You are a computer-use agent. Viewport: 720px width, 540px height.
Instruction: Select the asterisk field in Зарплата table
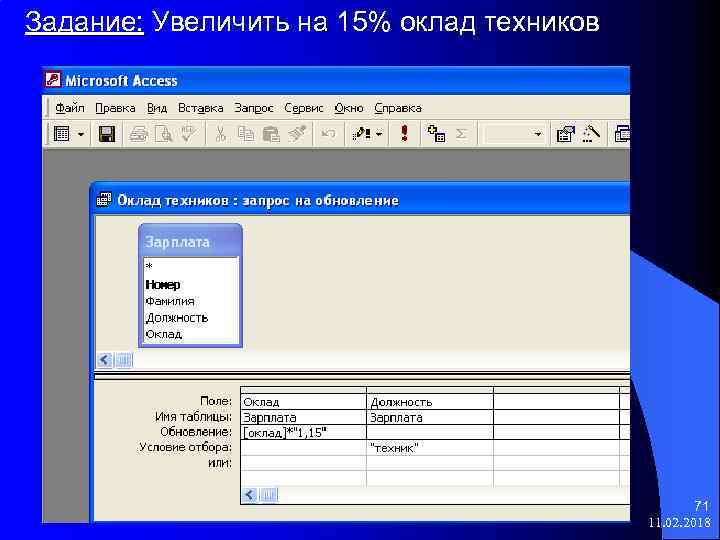click(x=191, y=267)
